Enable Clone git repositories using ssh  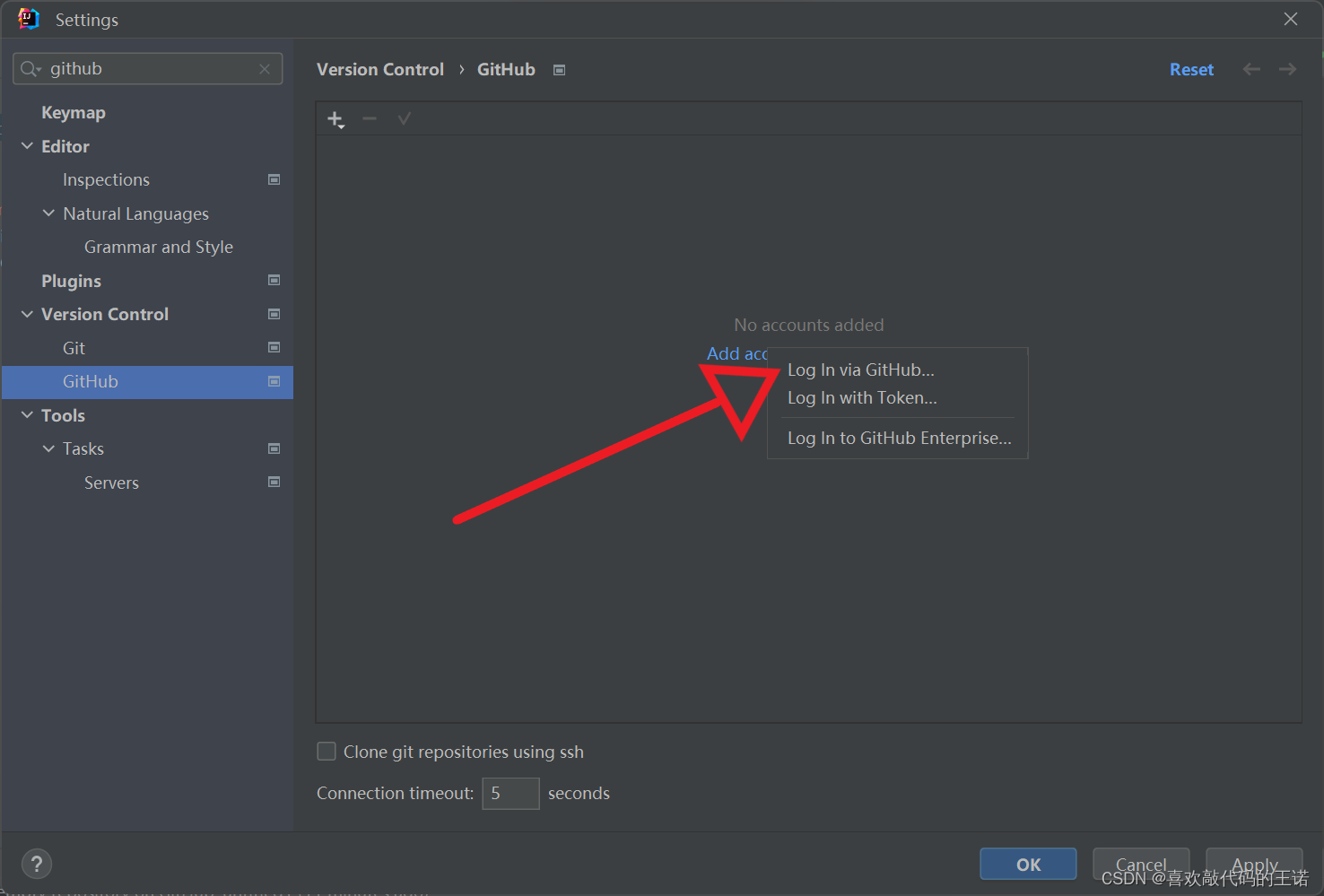click(327, 752)
